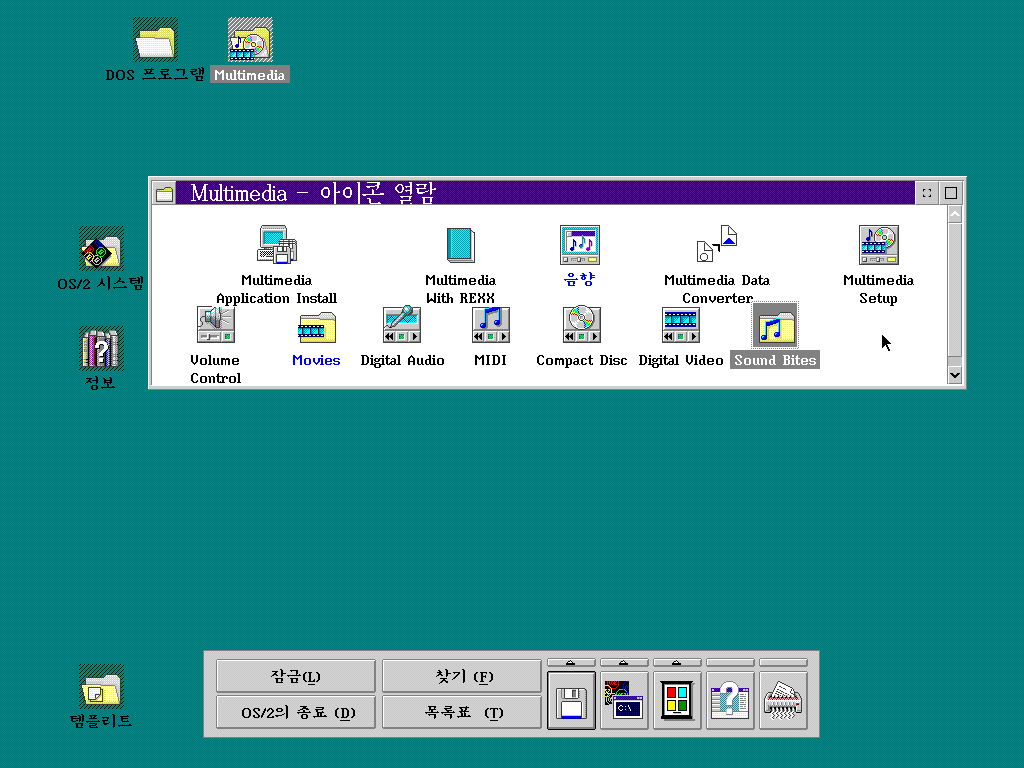The width and height of the screenshot is (1024, 768).
Task: Click the 잠금(L) lockup button
Action: tap(296, 676)
